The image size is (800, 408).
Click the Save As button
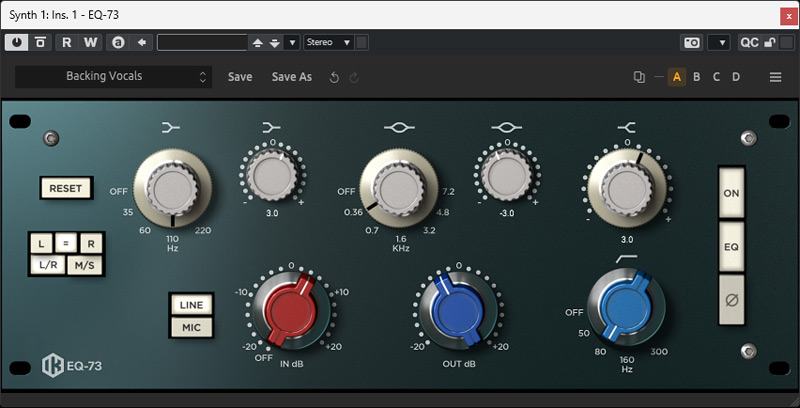pyautogui.click(x=291, y=77)
